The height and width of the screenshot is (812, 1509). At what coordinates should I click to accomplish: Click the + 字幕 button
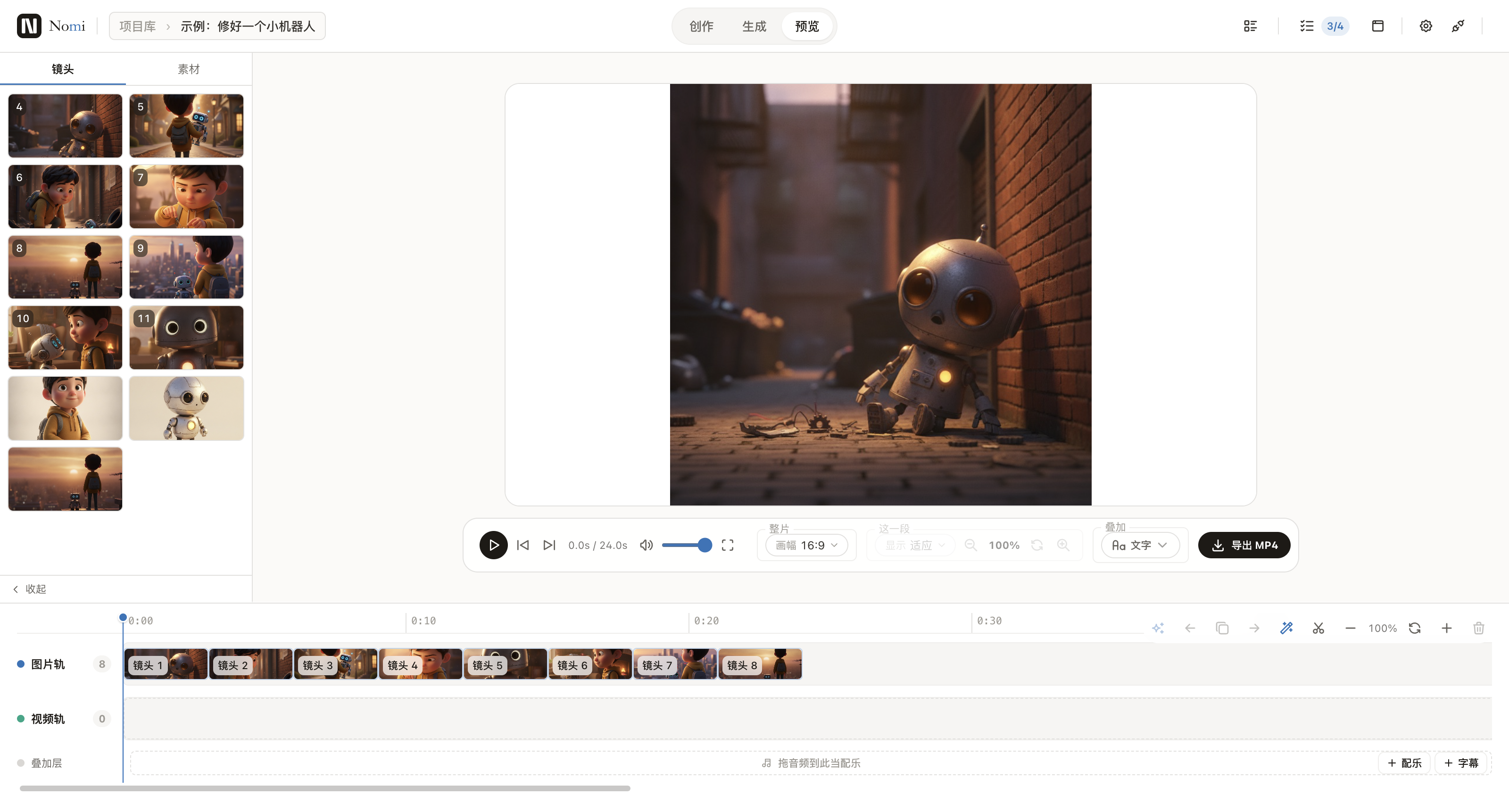tap(1461, 763)
